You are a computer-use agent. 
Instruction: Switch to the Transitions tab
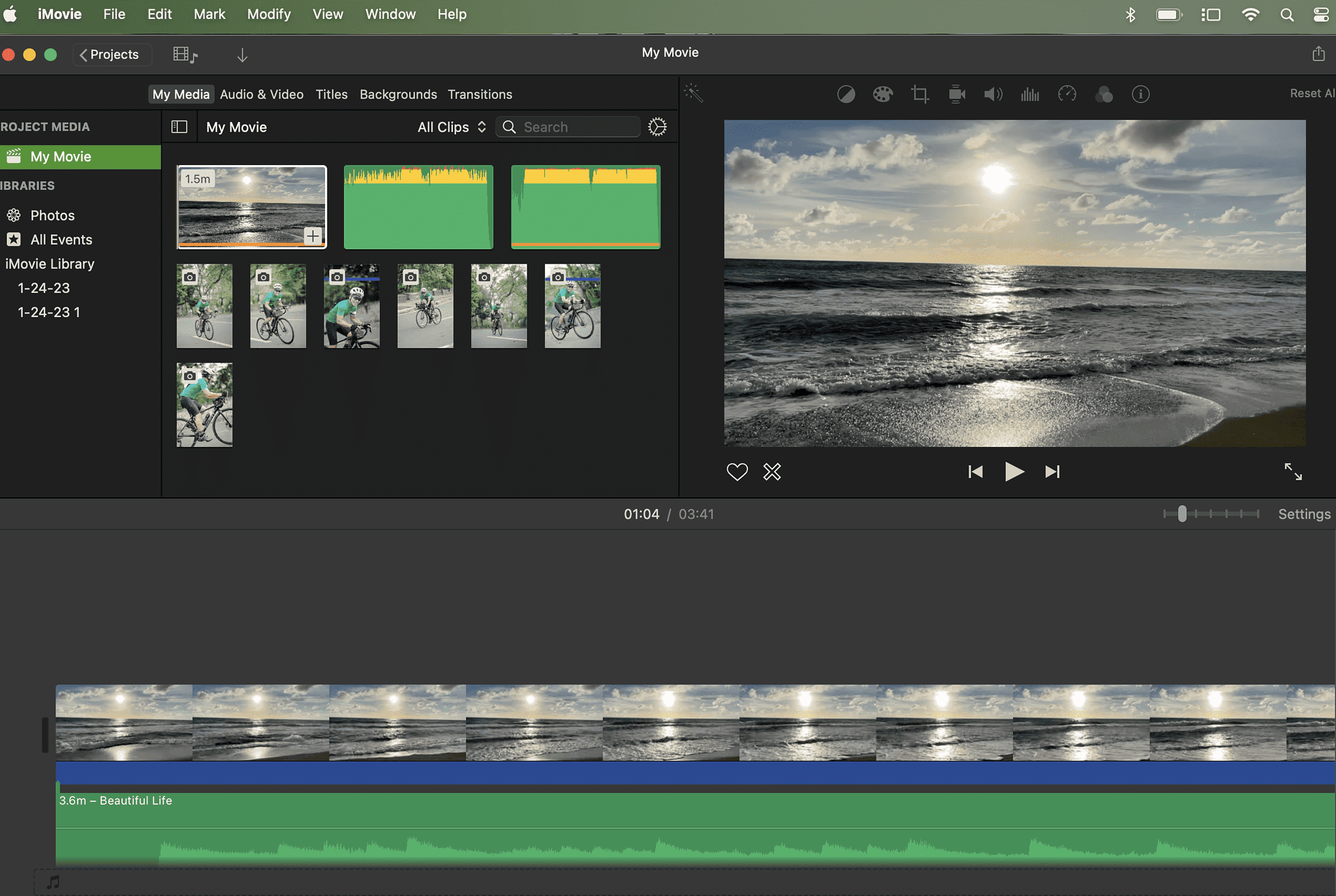click(x=480, y=94)
